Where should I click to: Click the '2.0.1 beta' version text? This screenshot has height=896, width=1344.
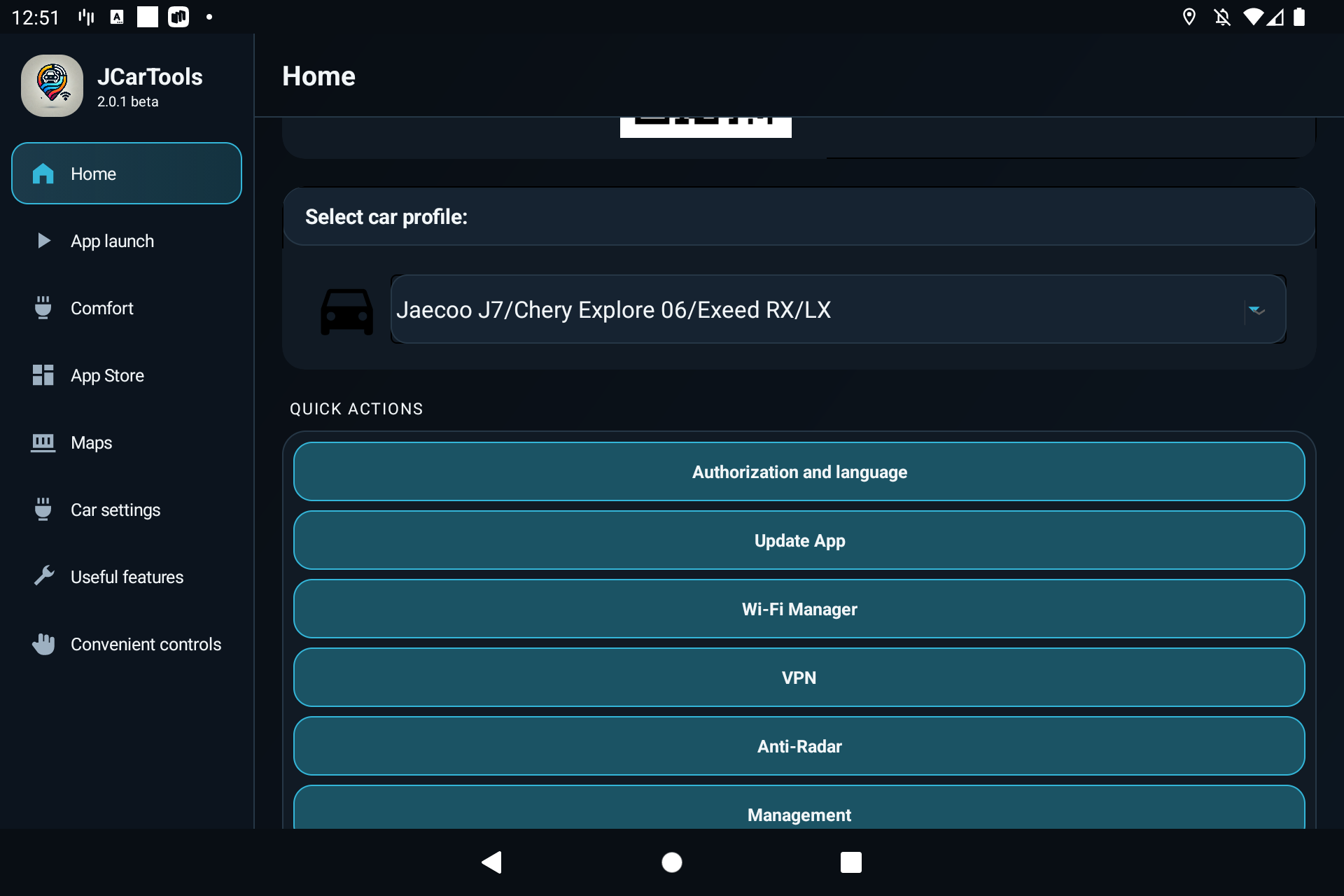pyautogui.click(x=128, y=101)
